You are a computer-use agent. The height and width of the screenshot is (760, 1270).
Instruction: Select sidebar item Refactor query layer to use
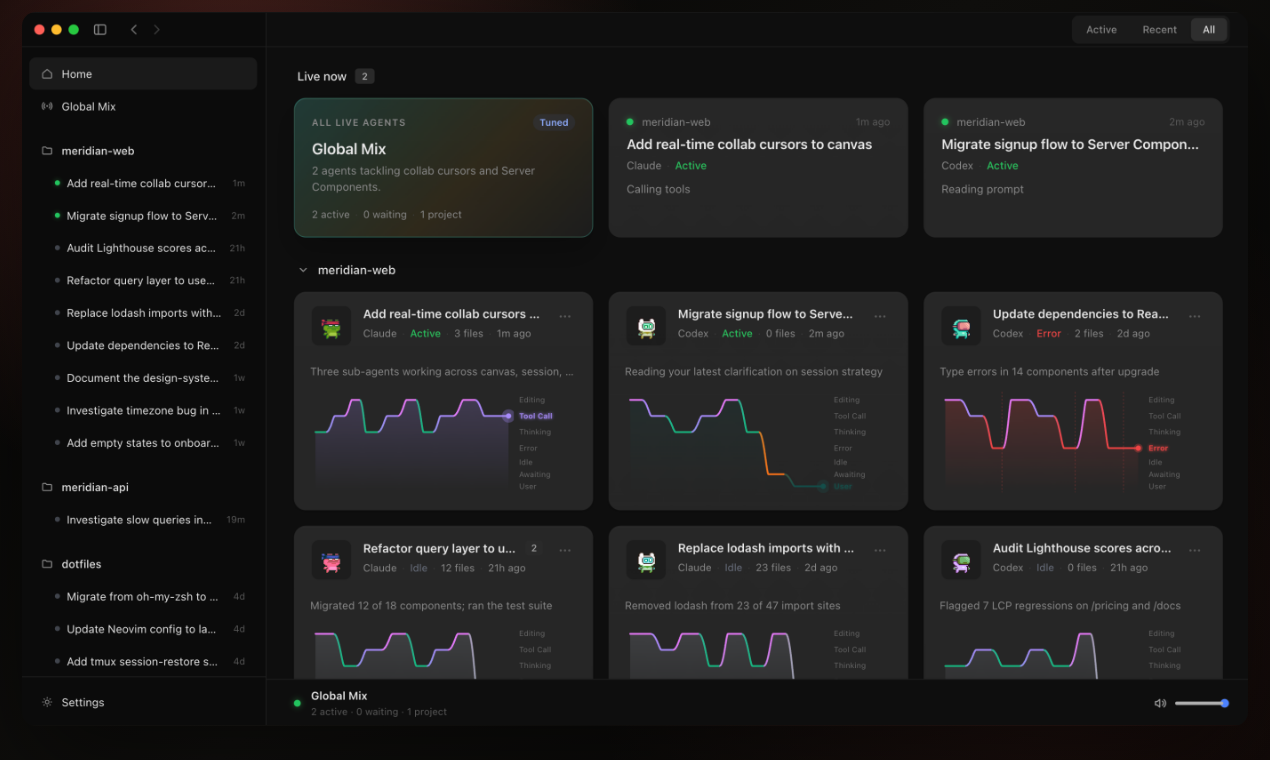143,280
